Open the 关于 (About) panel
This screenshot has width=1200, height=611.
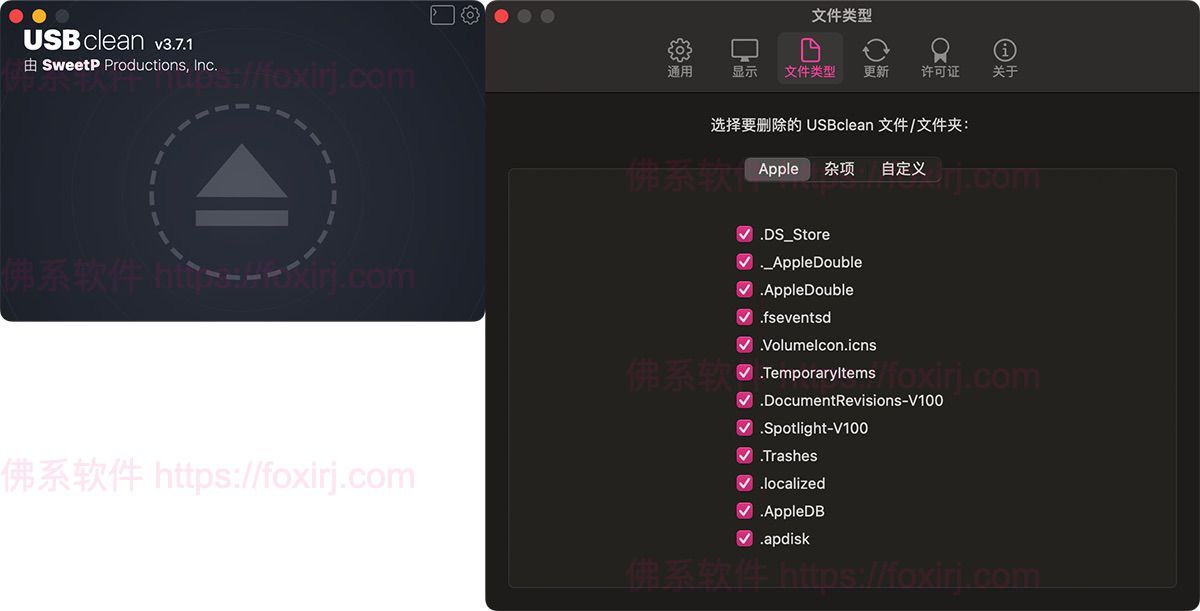(x=1004, y=57)
